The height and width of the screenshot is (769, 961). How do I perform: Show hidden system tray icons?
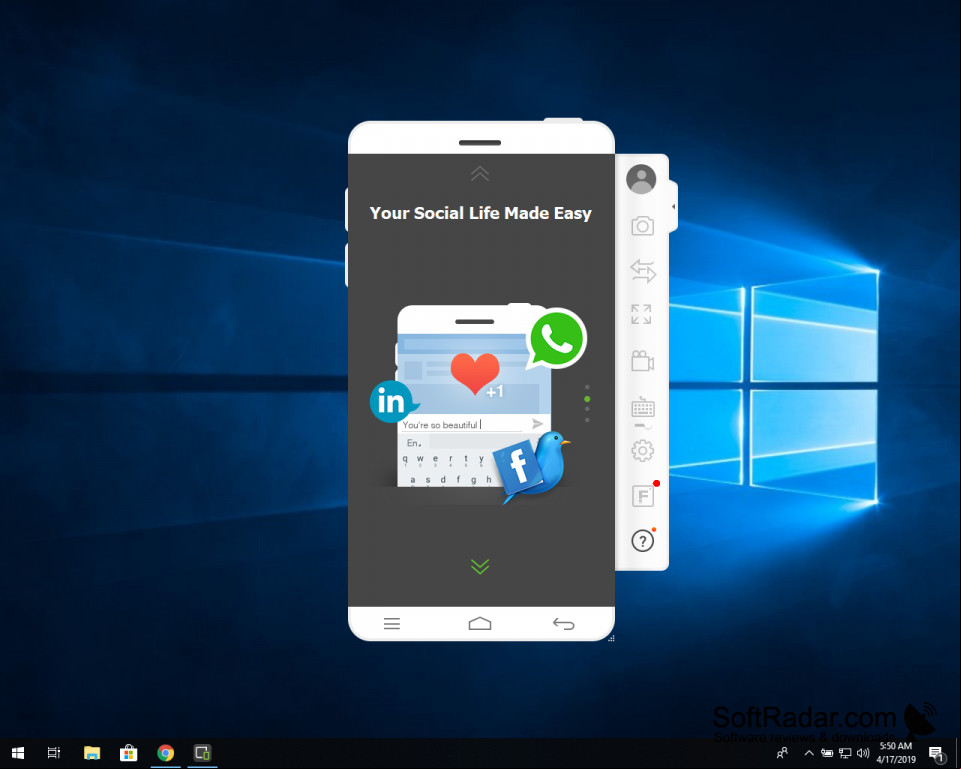(x=809, y=753)
